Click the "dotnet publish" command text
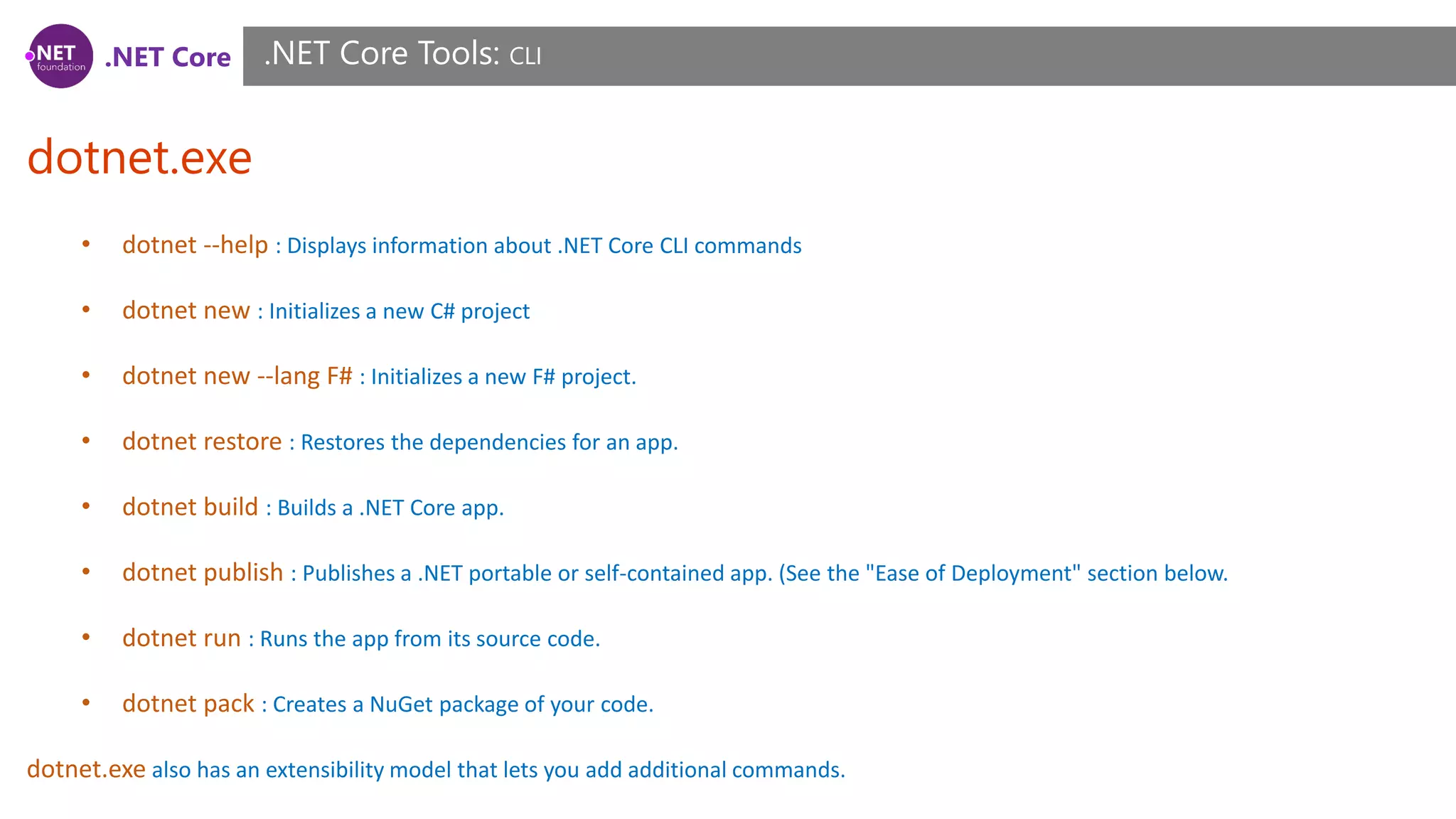The image size is (1456, 819). click(203, 572)
